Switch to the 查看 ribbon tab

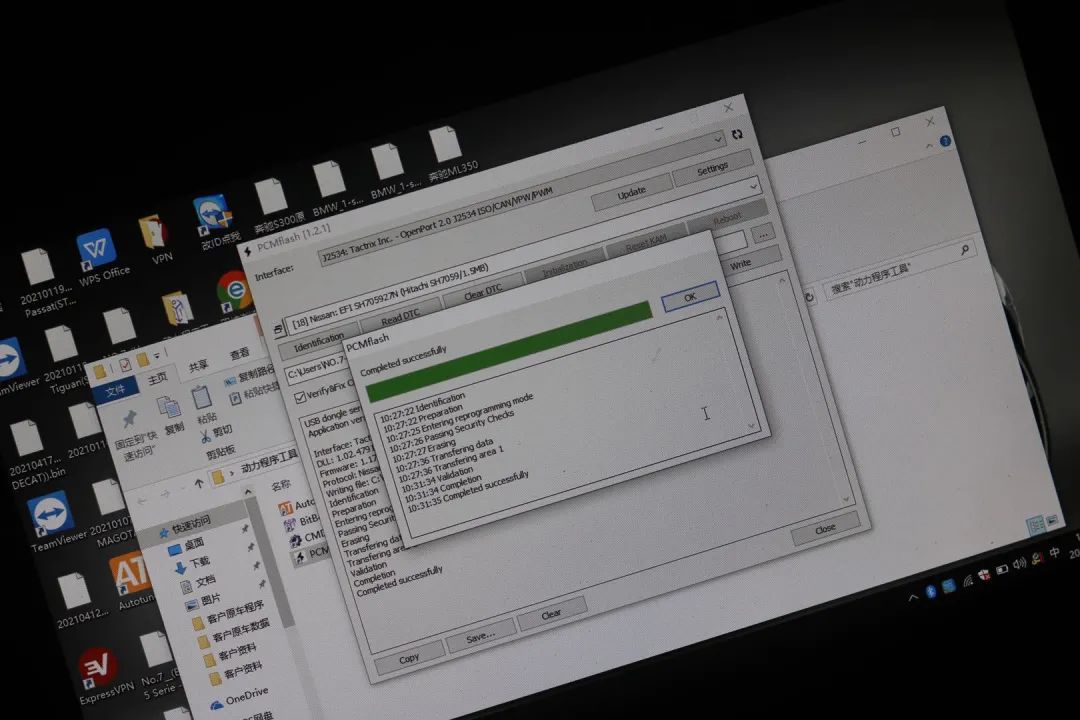(x=240, y=353)
